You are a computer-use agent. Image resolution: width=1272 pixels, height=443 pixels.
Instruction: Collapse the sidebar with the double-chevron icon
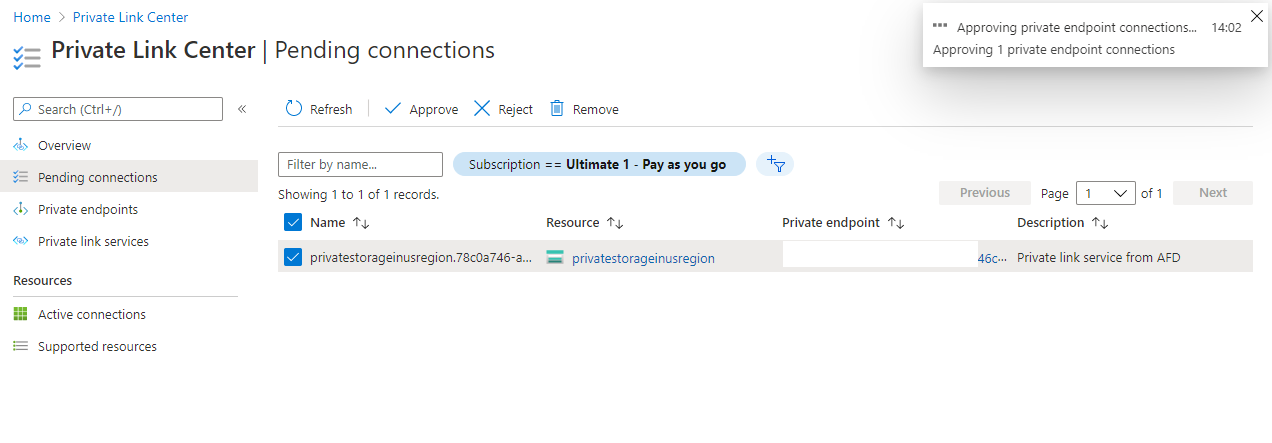[x=242, y=109]
